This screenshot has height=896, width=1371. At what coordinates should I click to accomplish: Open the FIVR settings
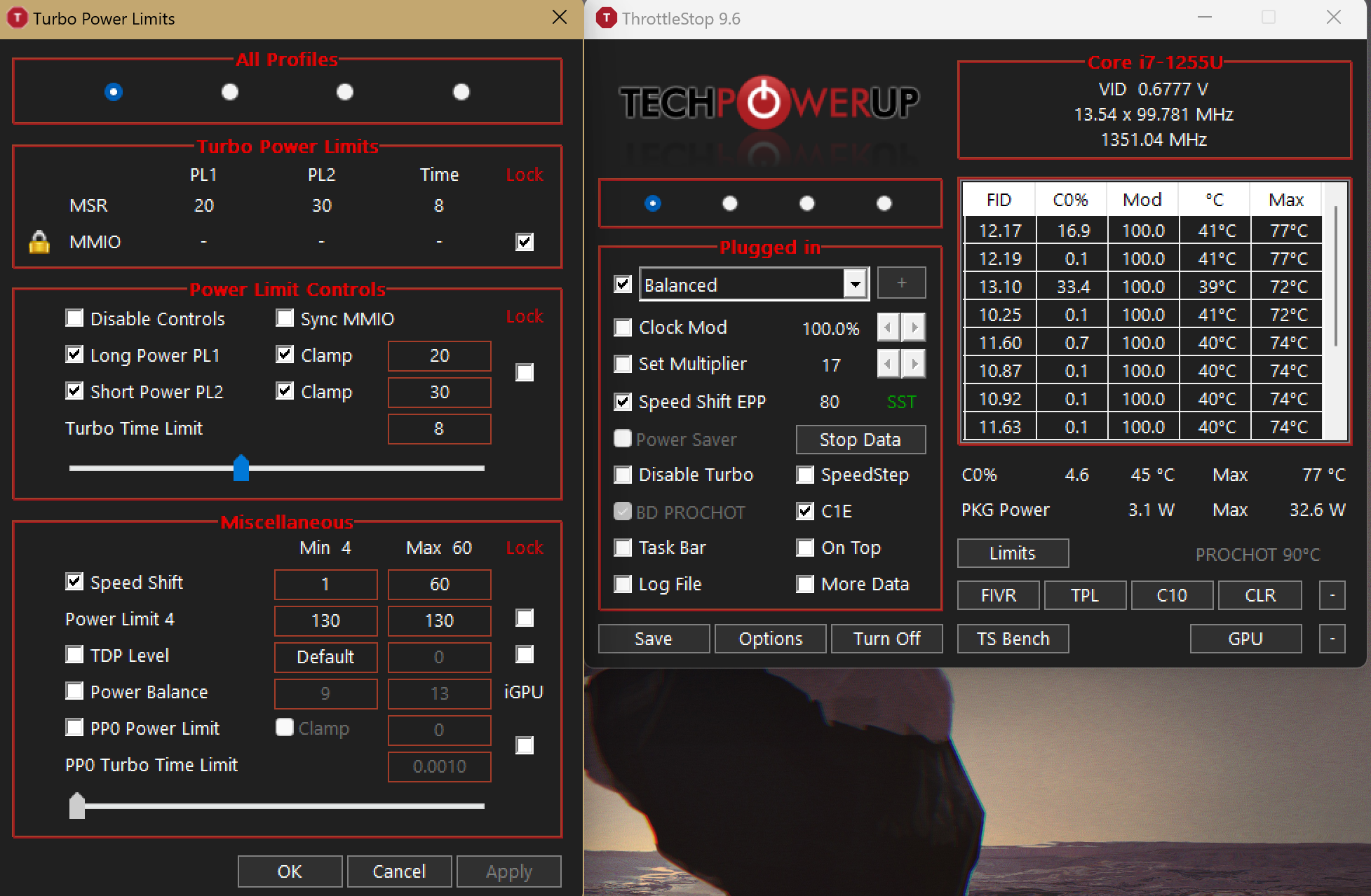[999, 595]
